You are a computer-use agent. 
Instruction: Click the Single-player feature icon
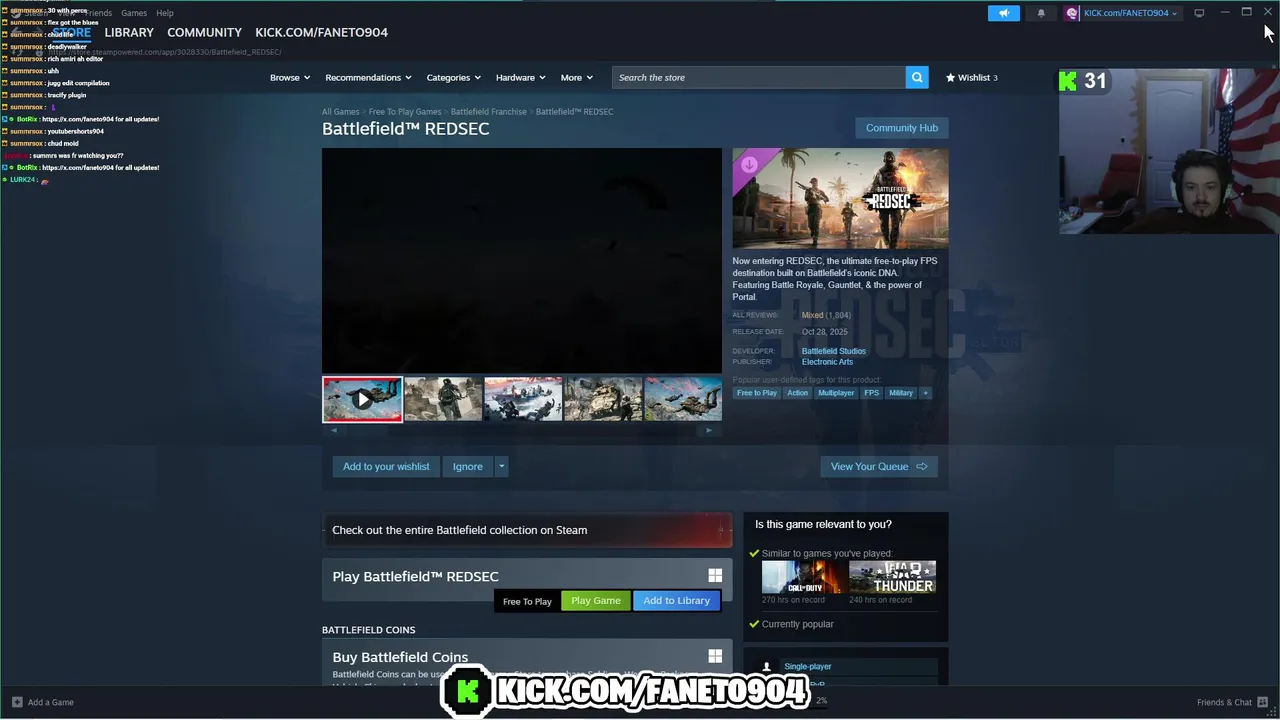[x=767, y=667]
